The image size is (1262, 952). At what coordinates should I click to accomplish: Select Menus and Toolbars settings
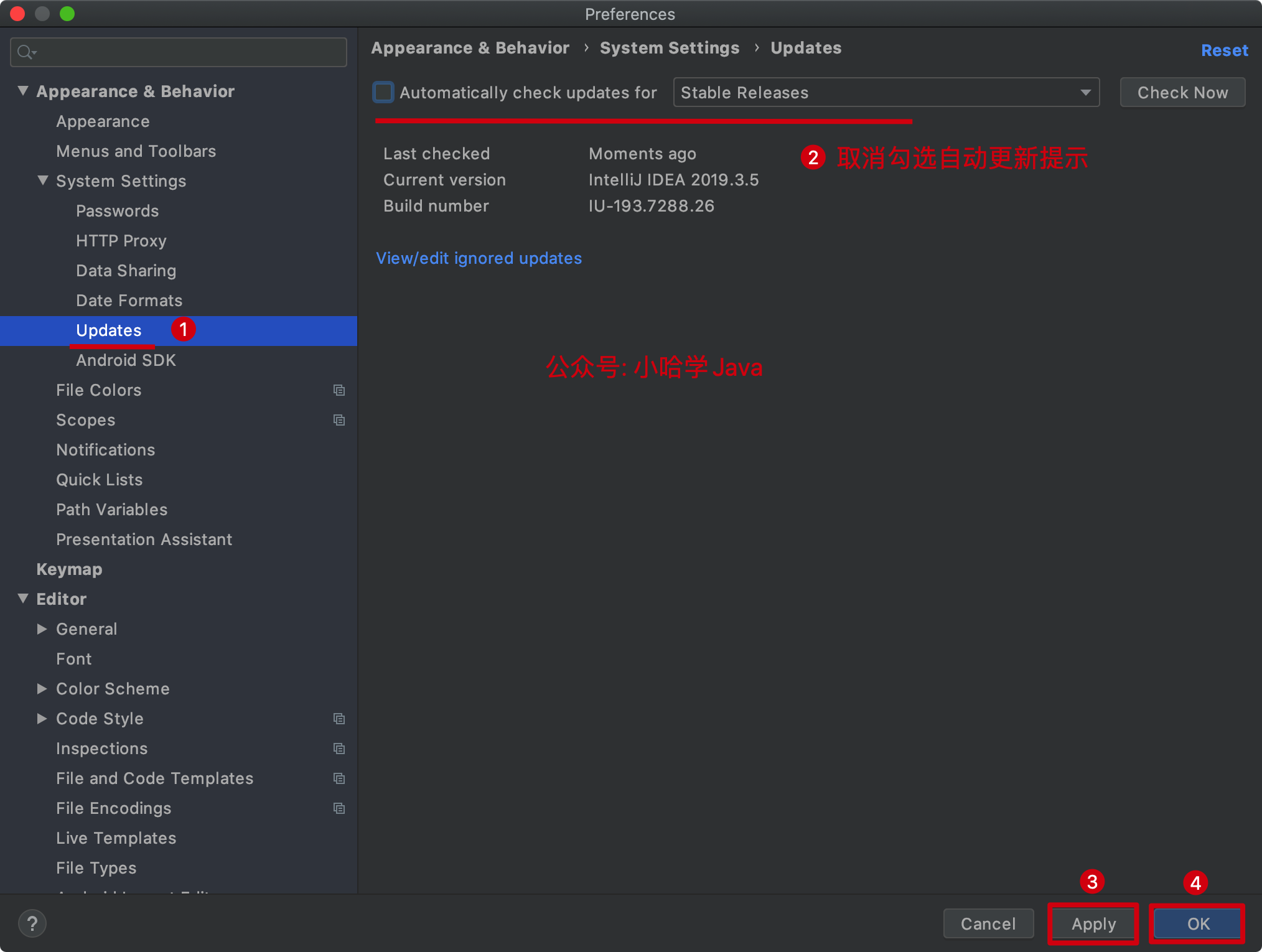tap(136, 151)
